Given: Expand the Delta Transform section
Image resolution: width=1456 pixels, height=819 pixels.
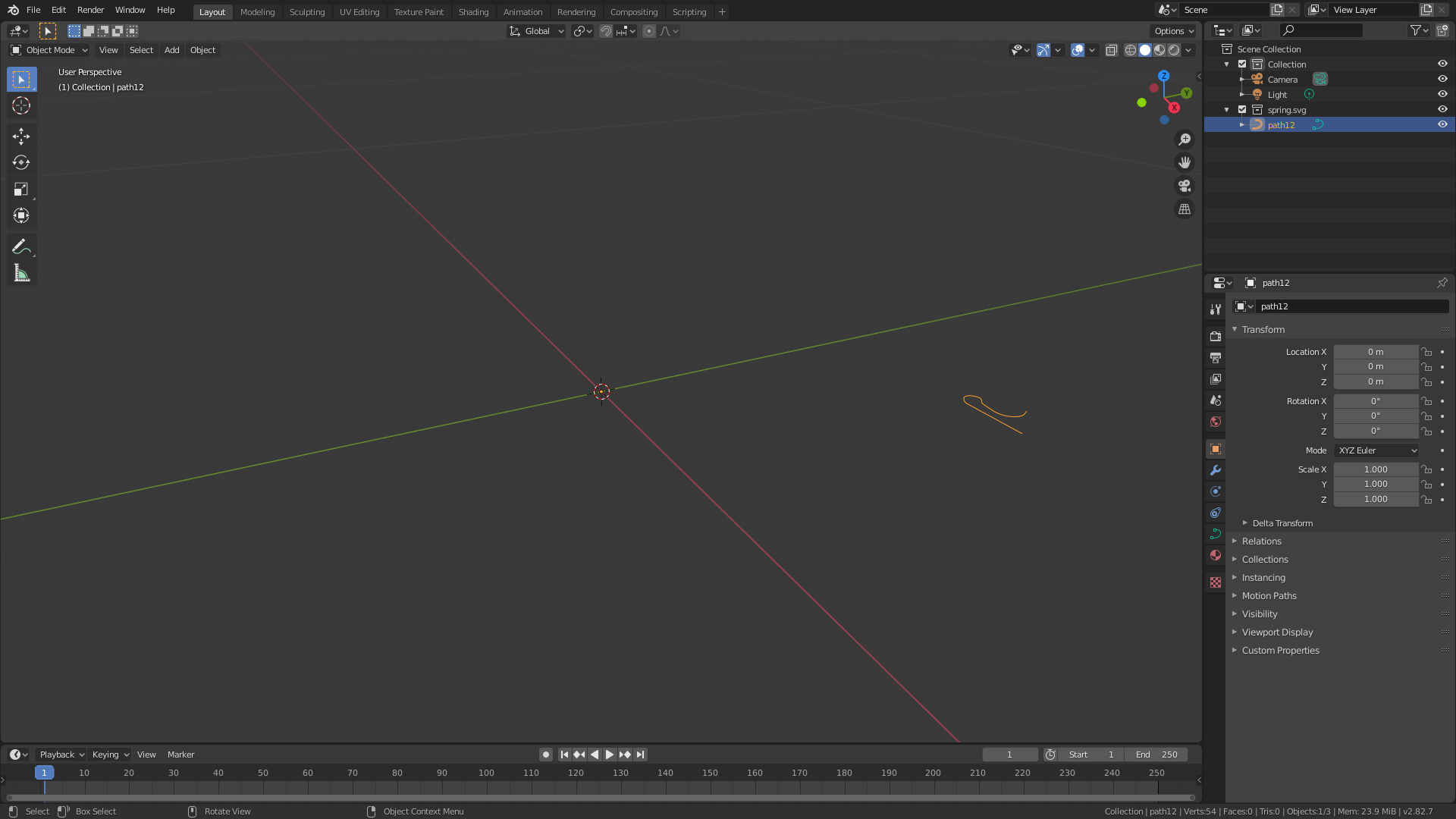Looking at the screenshot, I should [x=1282, y=523].
